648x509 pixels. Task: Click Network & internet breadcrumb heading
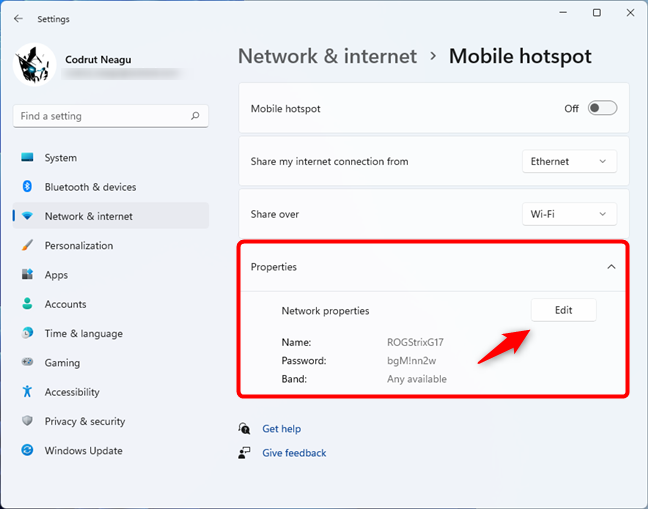pos(328,56)
